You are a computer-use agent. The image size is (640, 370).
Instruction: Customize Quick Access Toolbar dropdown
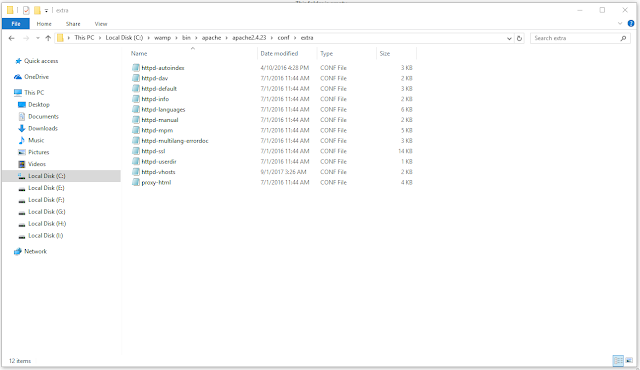click(x=47, y=11)
